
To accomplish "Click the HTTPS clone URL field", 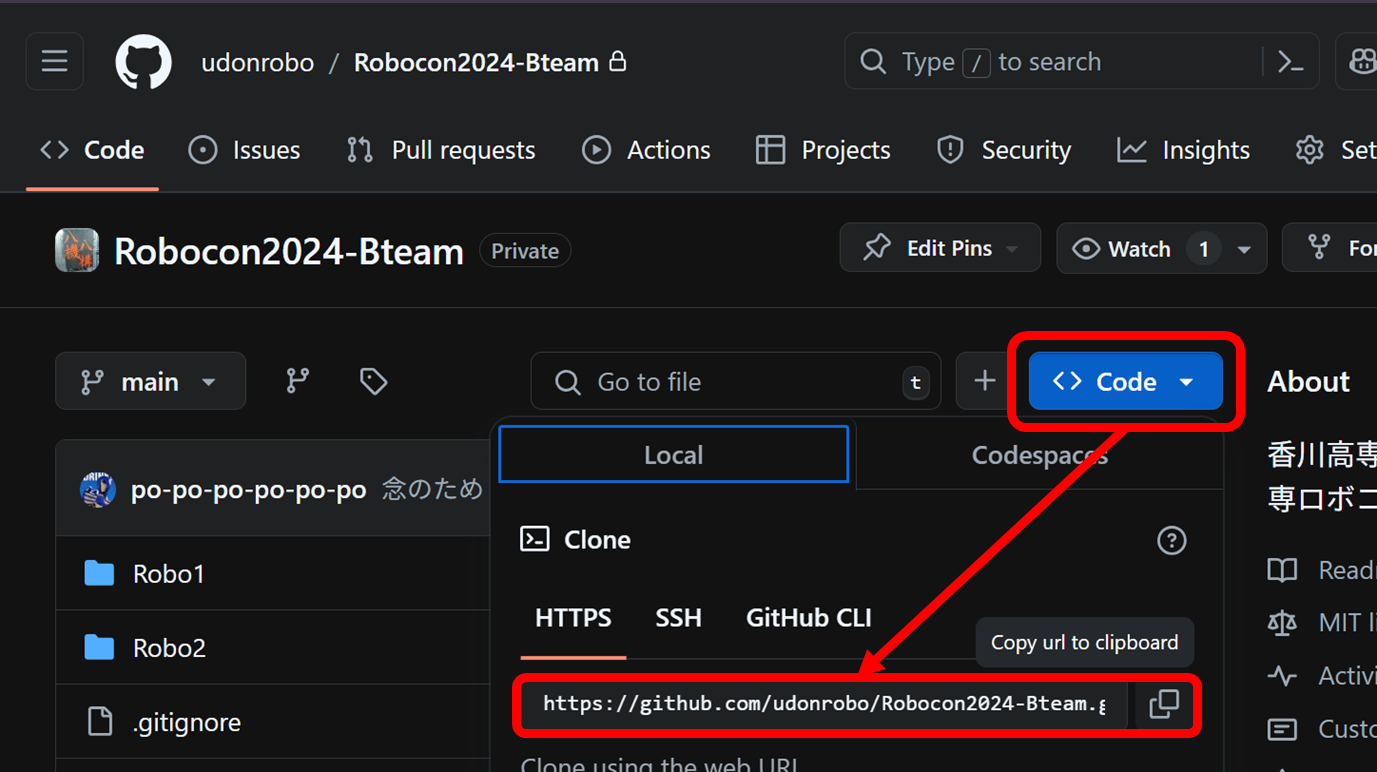I will point(824,704).
